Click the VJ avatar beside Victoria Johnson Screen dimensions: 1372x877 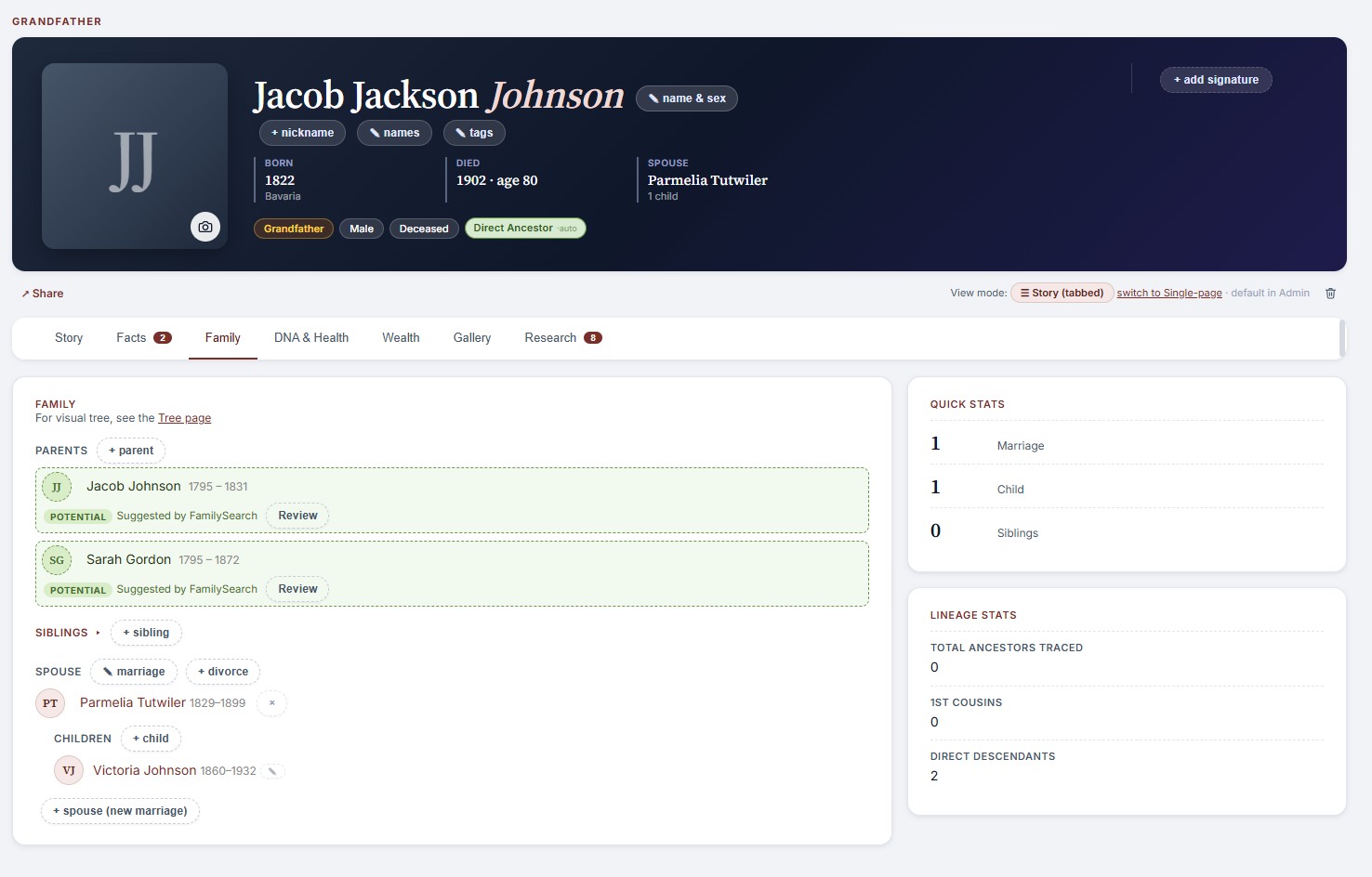[x=69, y=771]
